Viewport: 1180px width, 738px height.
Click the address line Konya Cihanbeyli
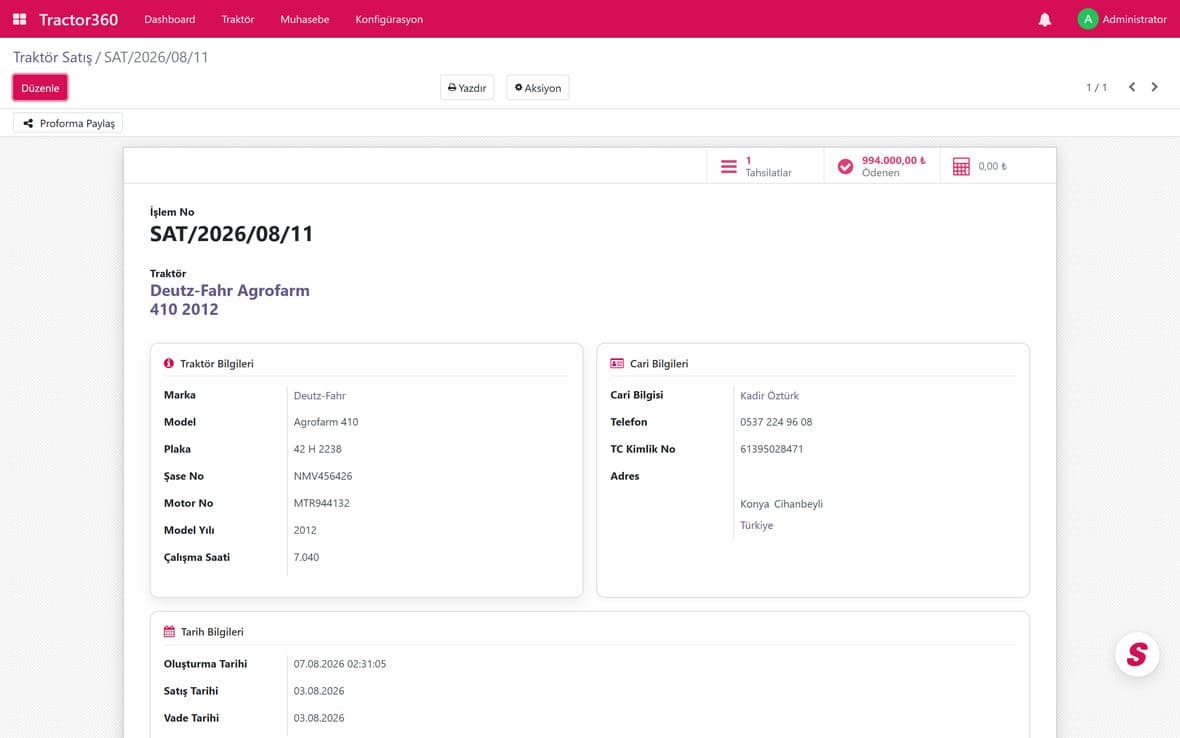click(x=781, y=504)
